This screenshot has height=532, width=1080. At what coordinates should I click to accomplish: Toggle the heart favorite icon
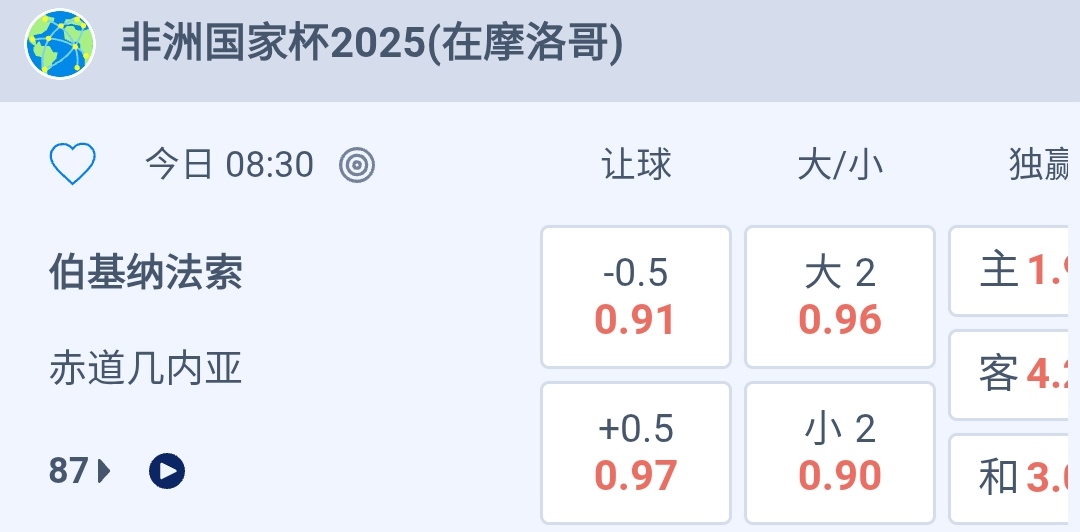point(73,165)
